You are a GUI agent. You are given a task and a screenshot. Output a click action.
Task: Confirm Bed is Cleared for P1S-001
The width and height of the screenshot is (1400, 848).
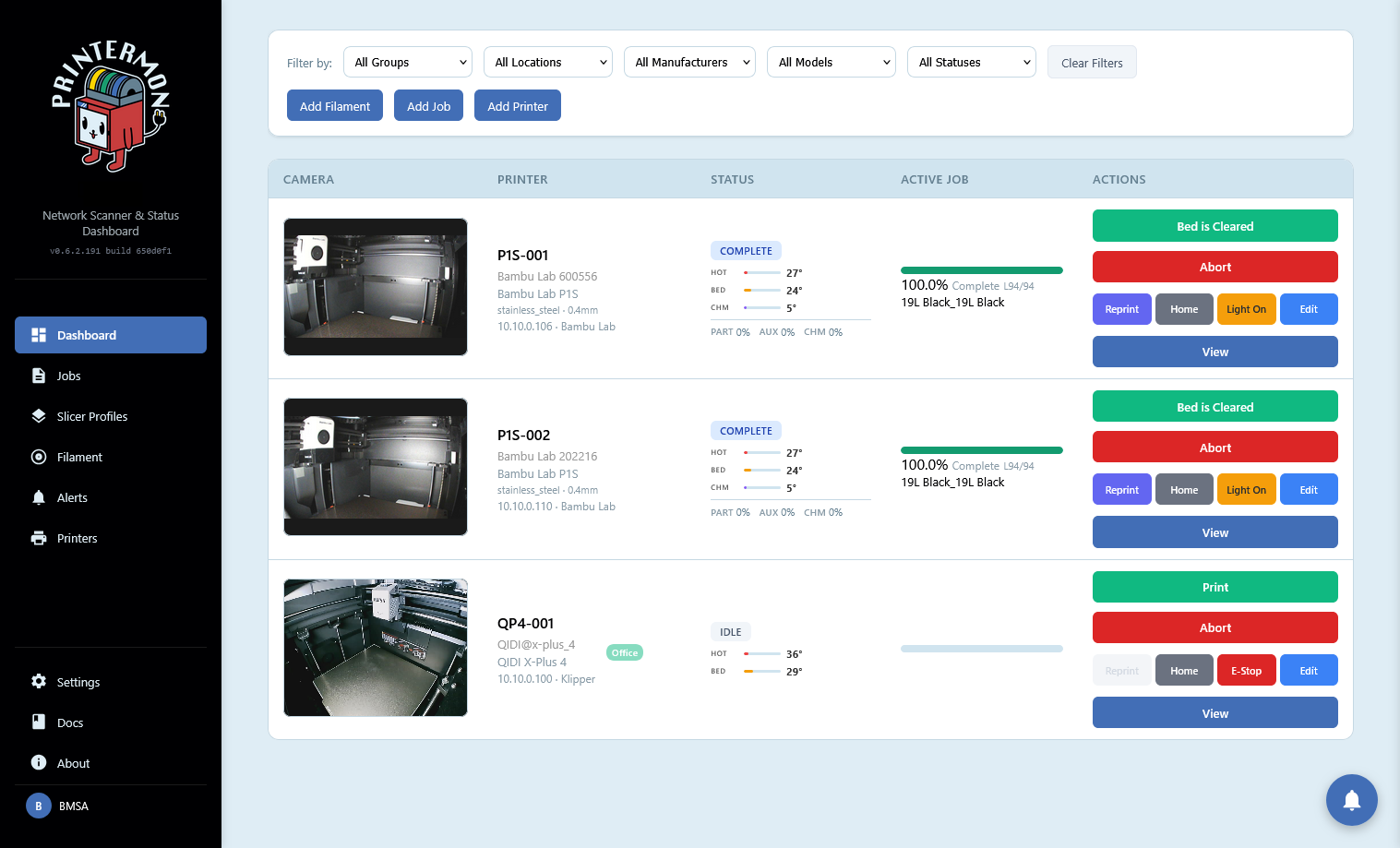(1215, 226)
